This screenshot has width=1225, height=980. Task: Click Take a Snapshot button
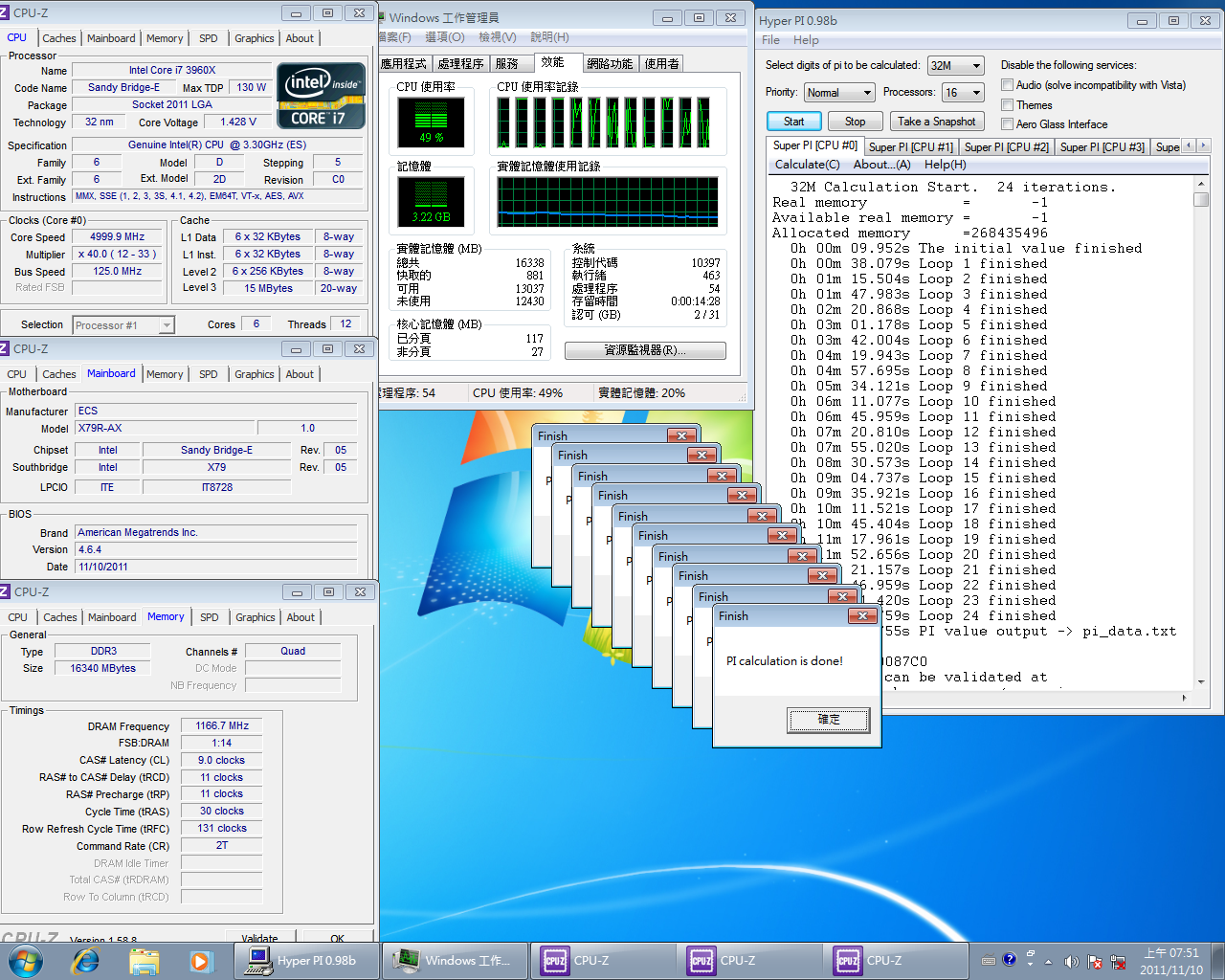point(937,122)
